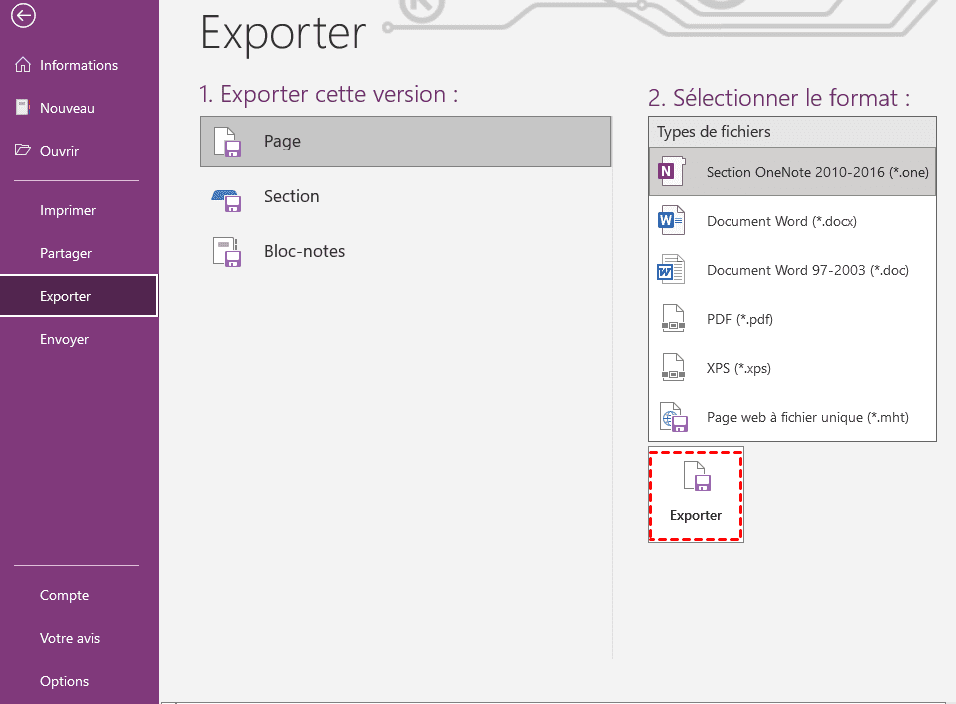Open the Options dialog

64,681
